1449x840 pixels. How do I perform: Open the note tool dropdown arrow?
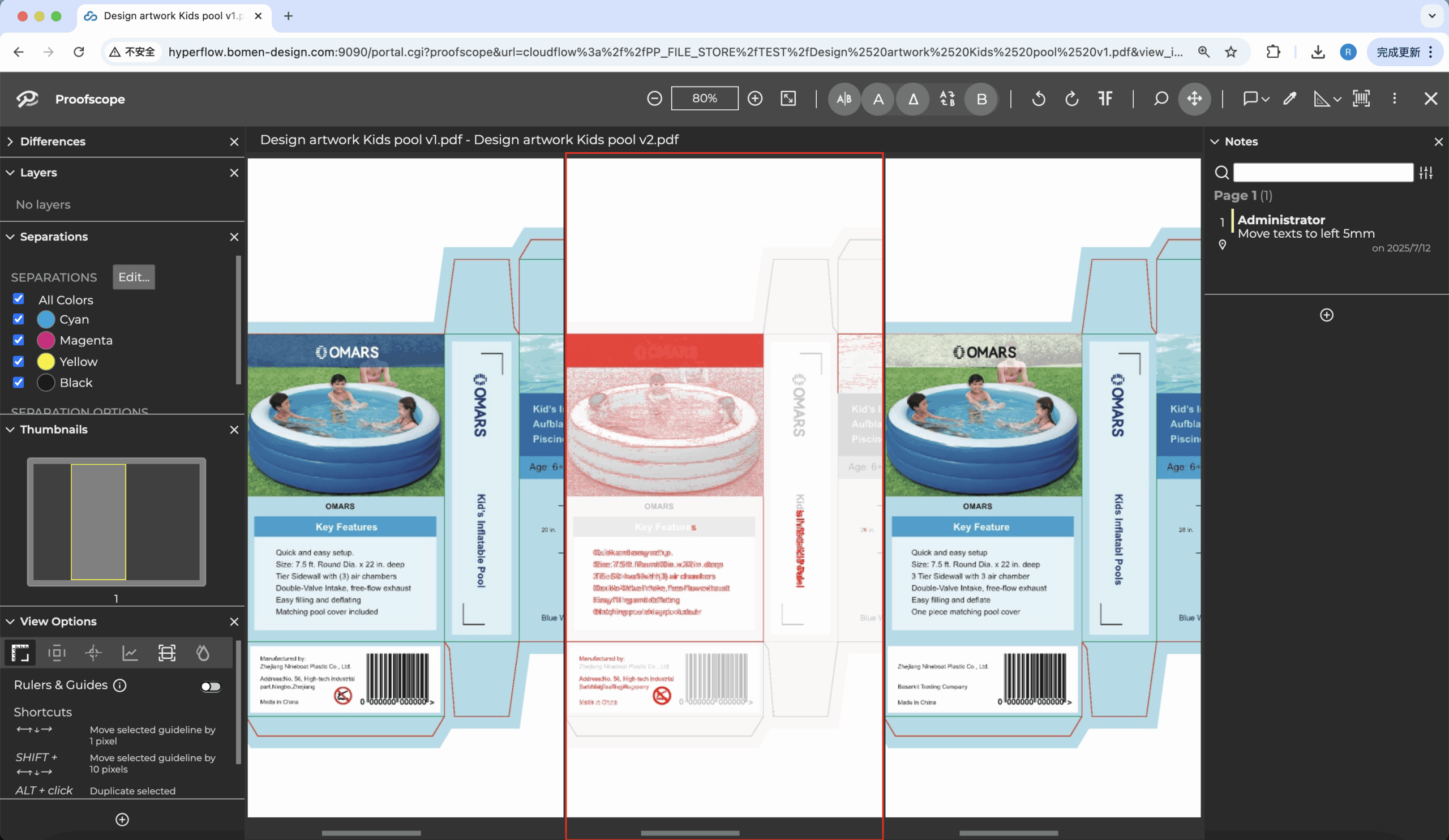pos(1266,100)
